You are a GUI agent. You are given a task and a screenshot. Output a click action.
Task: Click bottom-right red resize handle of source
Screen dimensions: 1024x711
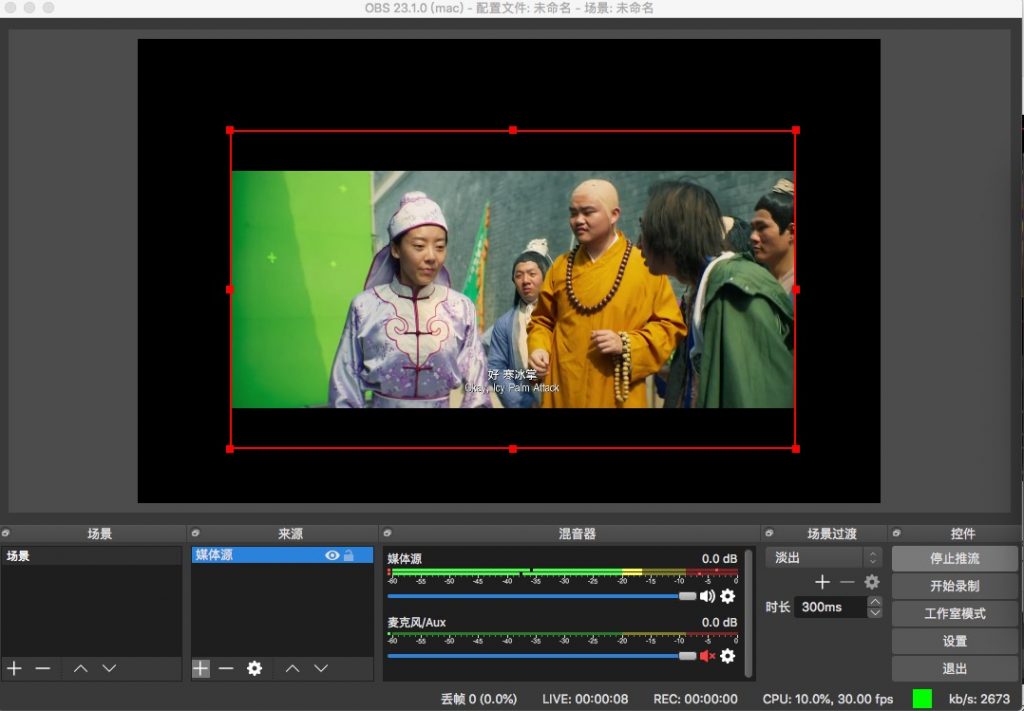(x=795, y=449)
